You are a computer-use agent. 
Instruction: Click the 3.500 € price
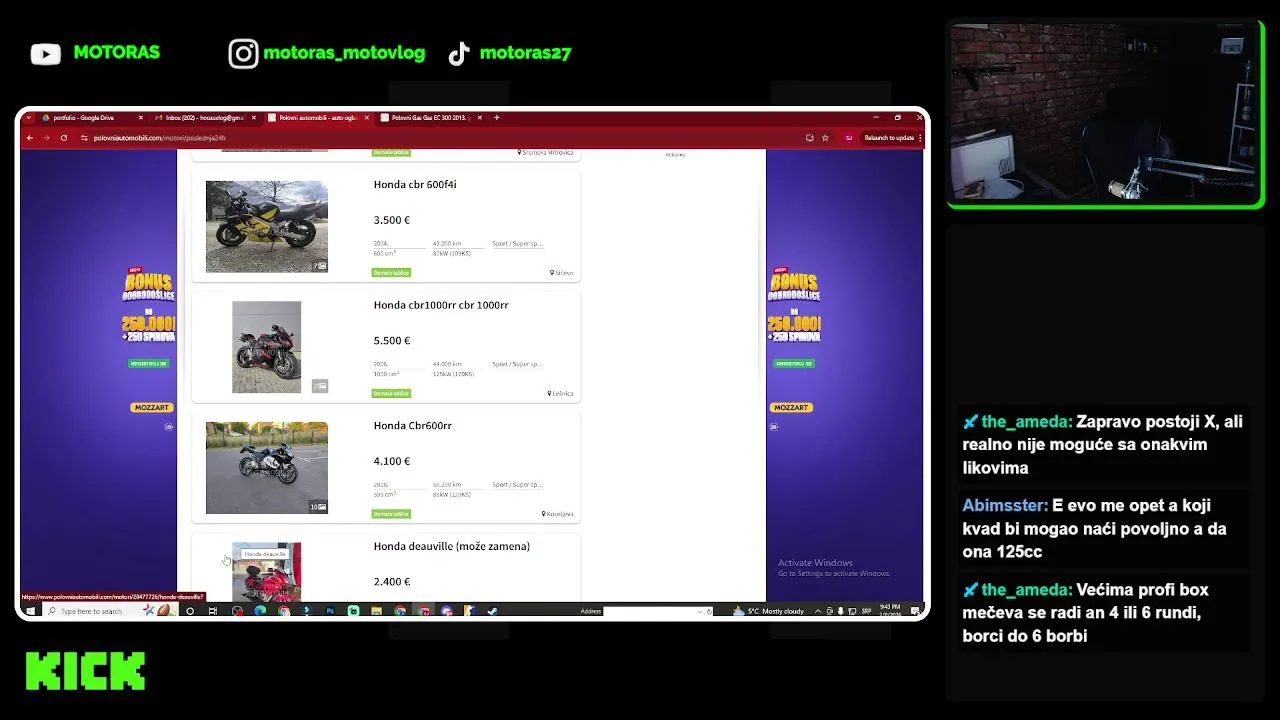(x=392, y=220)
